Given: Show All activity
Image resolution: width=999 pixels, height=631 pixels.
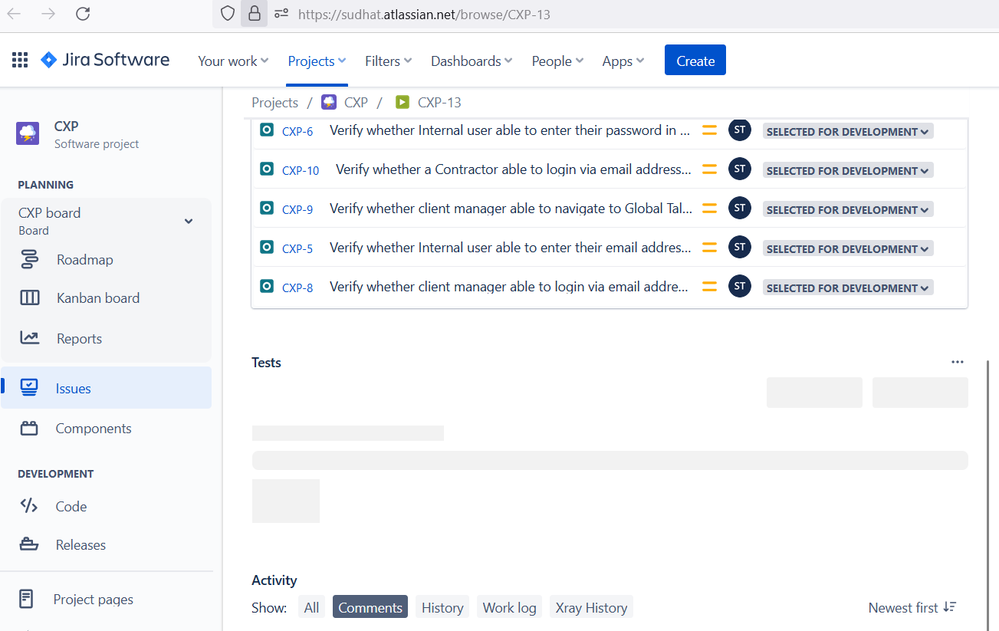Looking at the screenshot, I should coord(311,607).
